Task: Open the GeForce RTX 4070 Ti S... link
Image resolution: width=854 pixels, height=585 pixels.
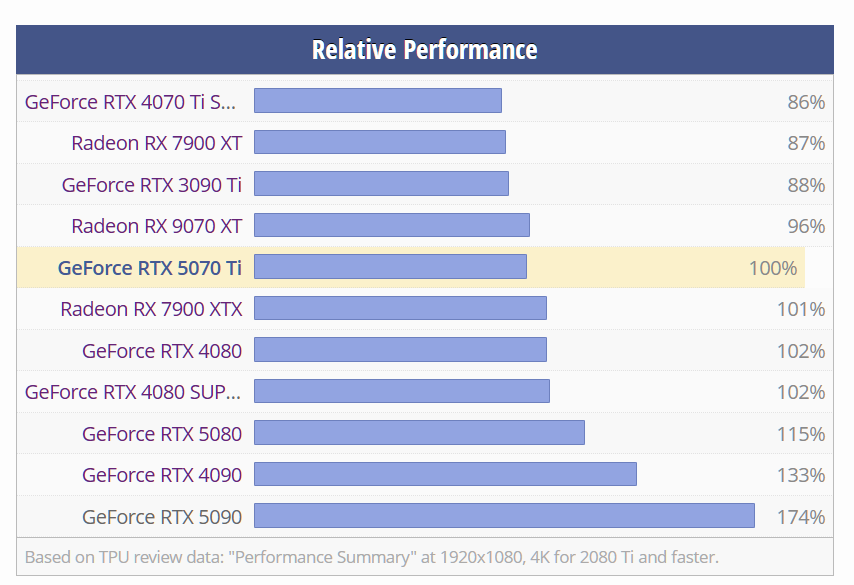Action: pos(132,102)
